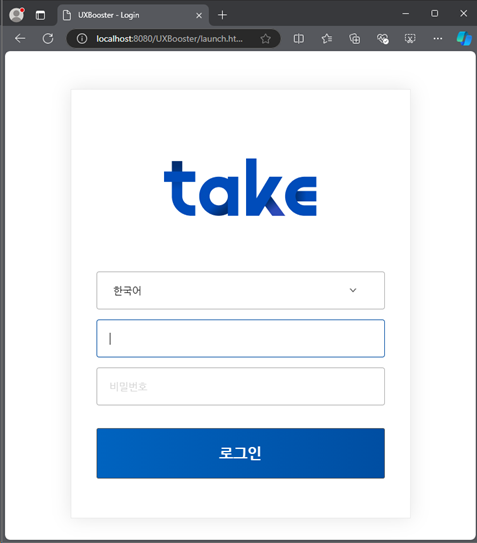The width and height of the screenshot is (477, 543).
Task: Click the screenshot capture icon
Action: click(410, 38)
